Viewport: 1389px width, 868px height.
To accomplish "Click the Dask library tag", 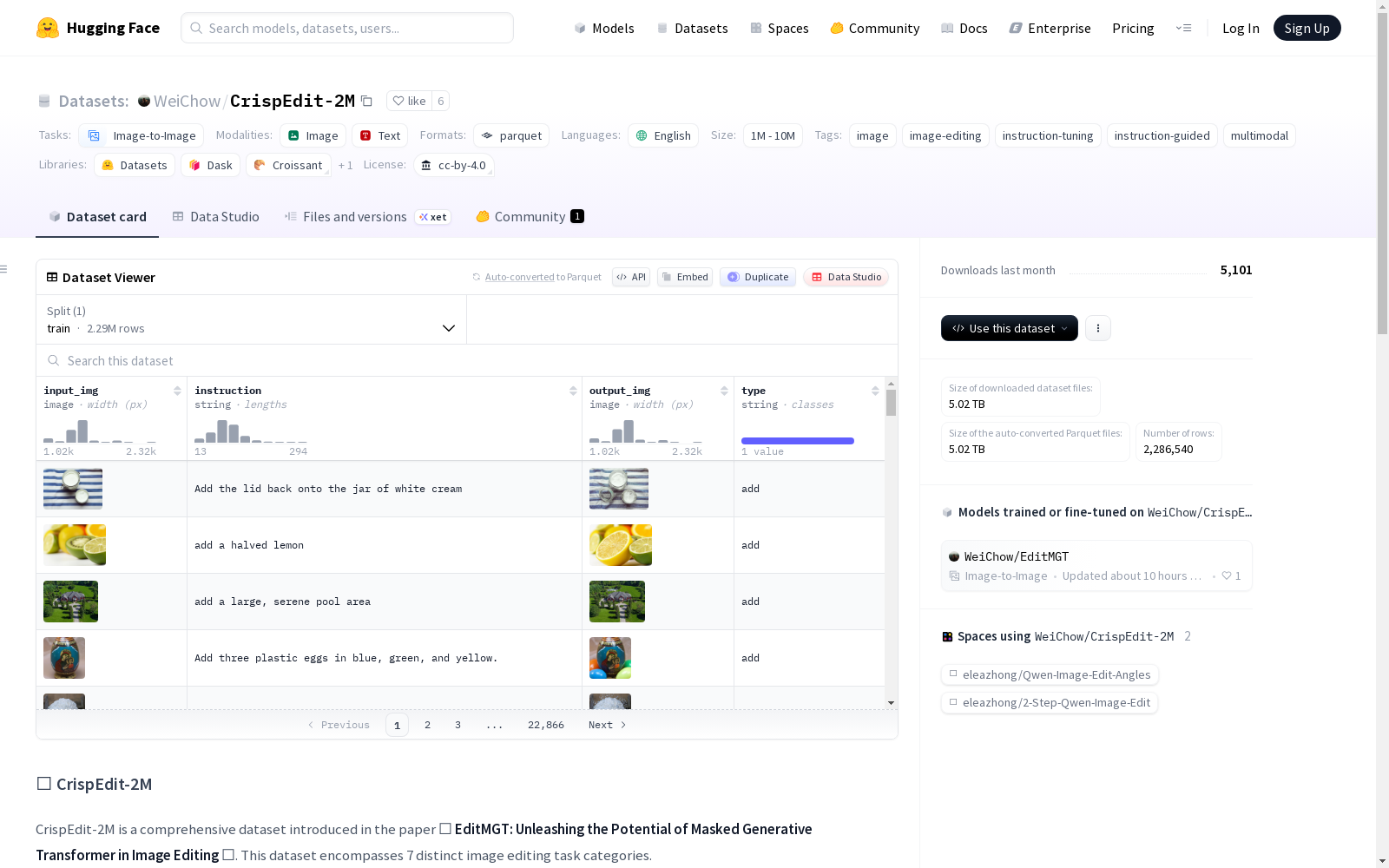I will pos(211,165).
